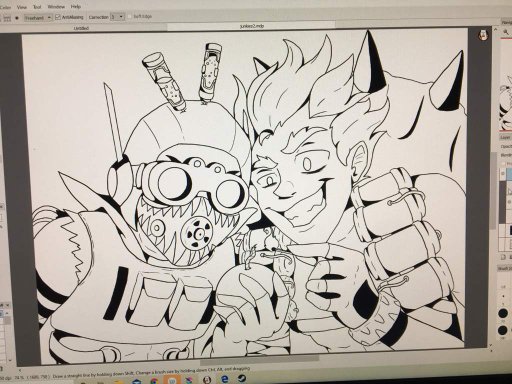Open the Help menu
Viewport: 512px width, 384px height.
coord(76,6)
